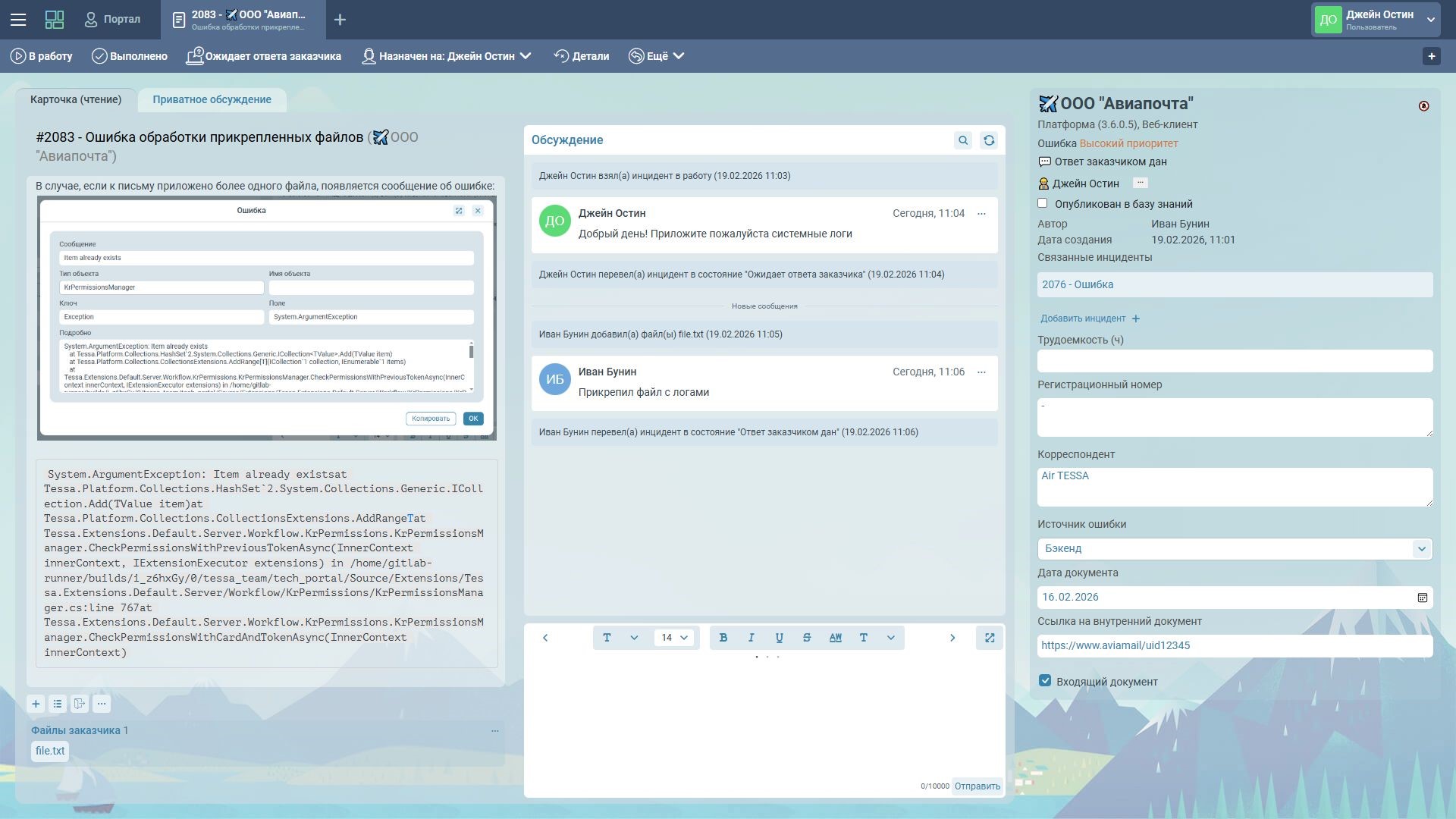This screenshot has height=819, width=1456.
Task: Open the font size 14 dropdown
Action: coord(673,638)
